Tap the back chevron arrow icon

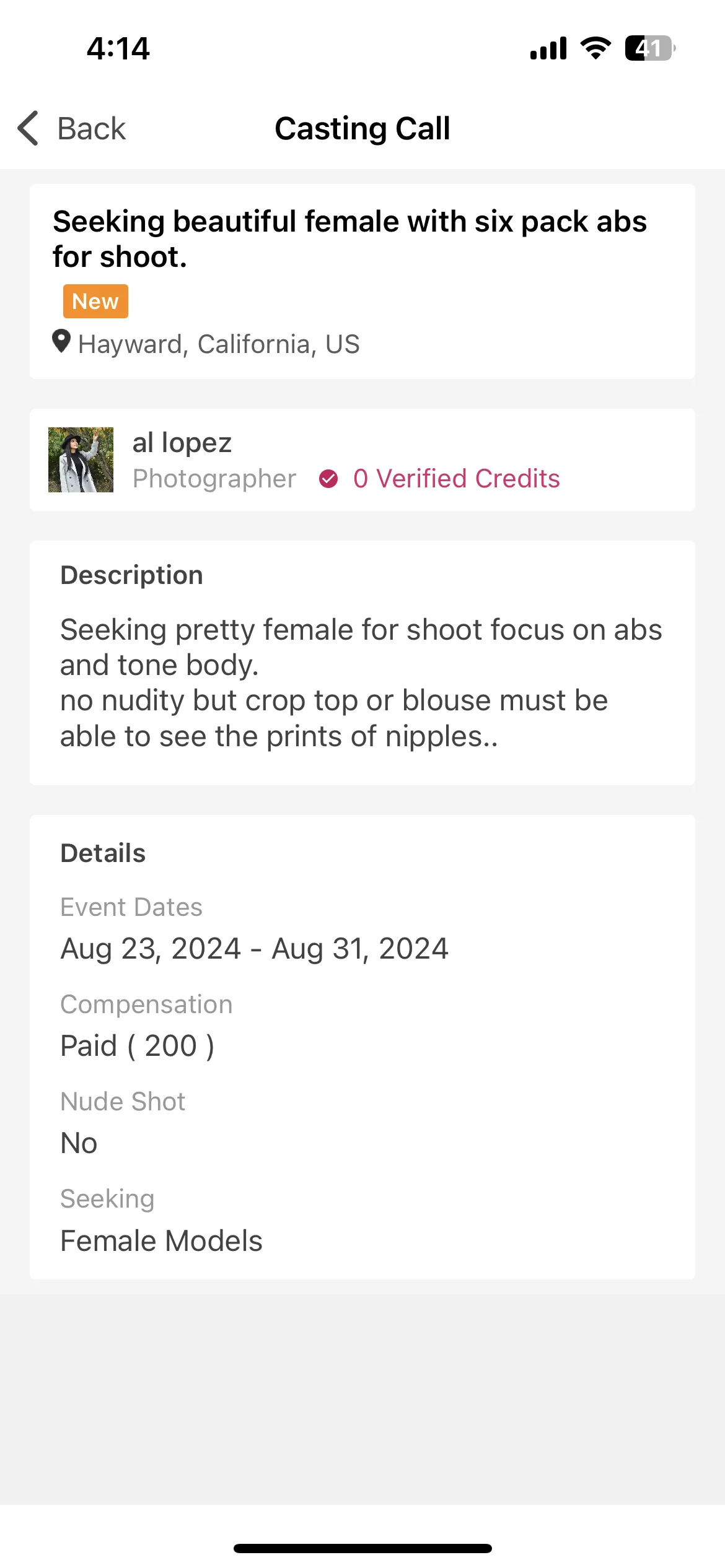click(x=29, y=128)
